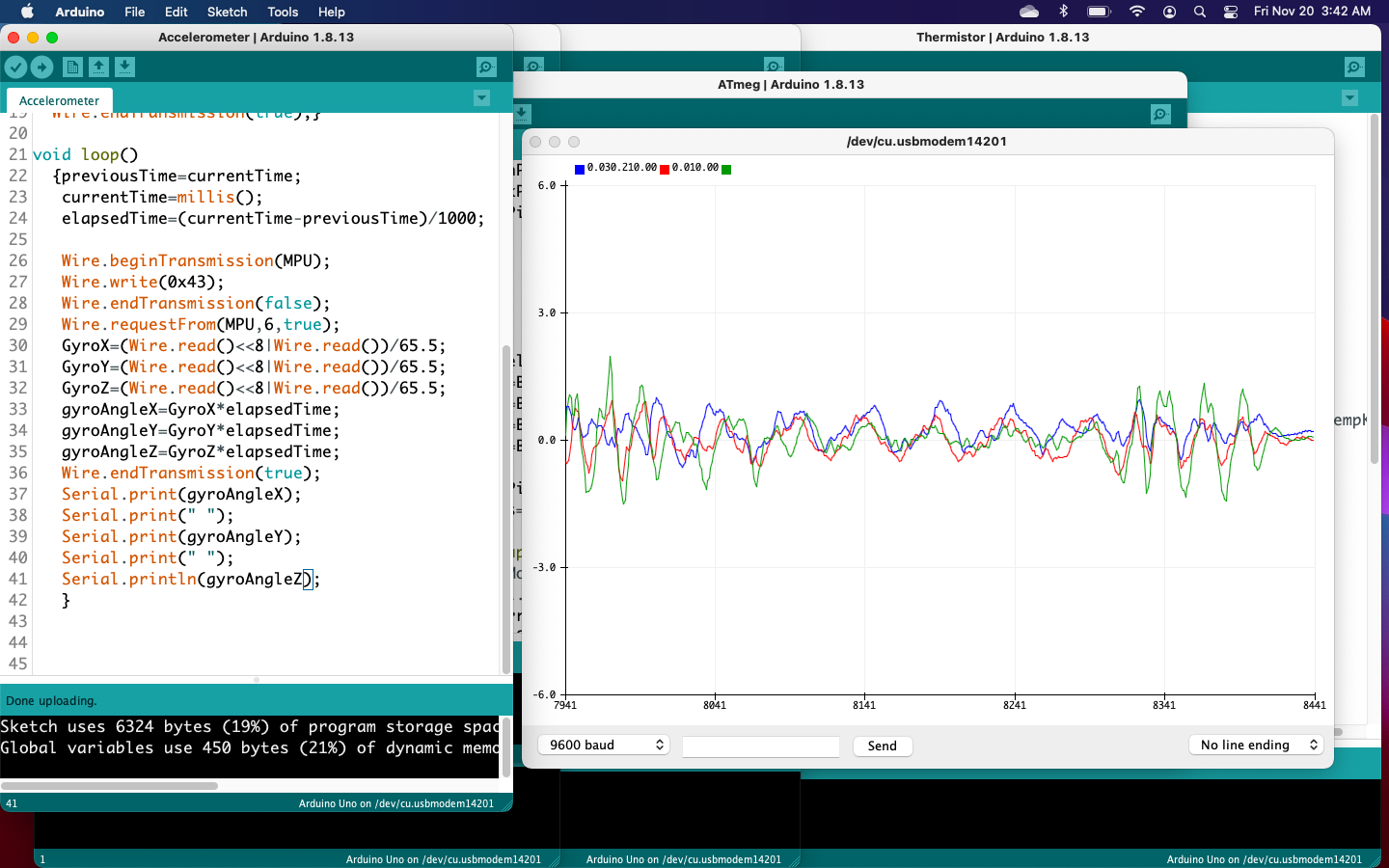Open Wi-Fi menu in the menu bar

(1137, 12)
